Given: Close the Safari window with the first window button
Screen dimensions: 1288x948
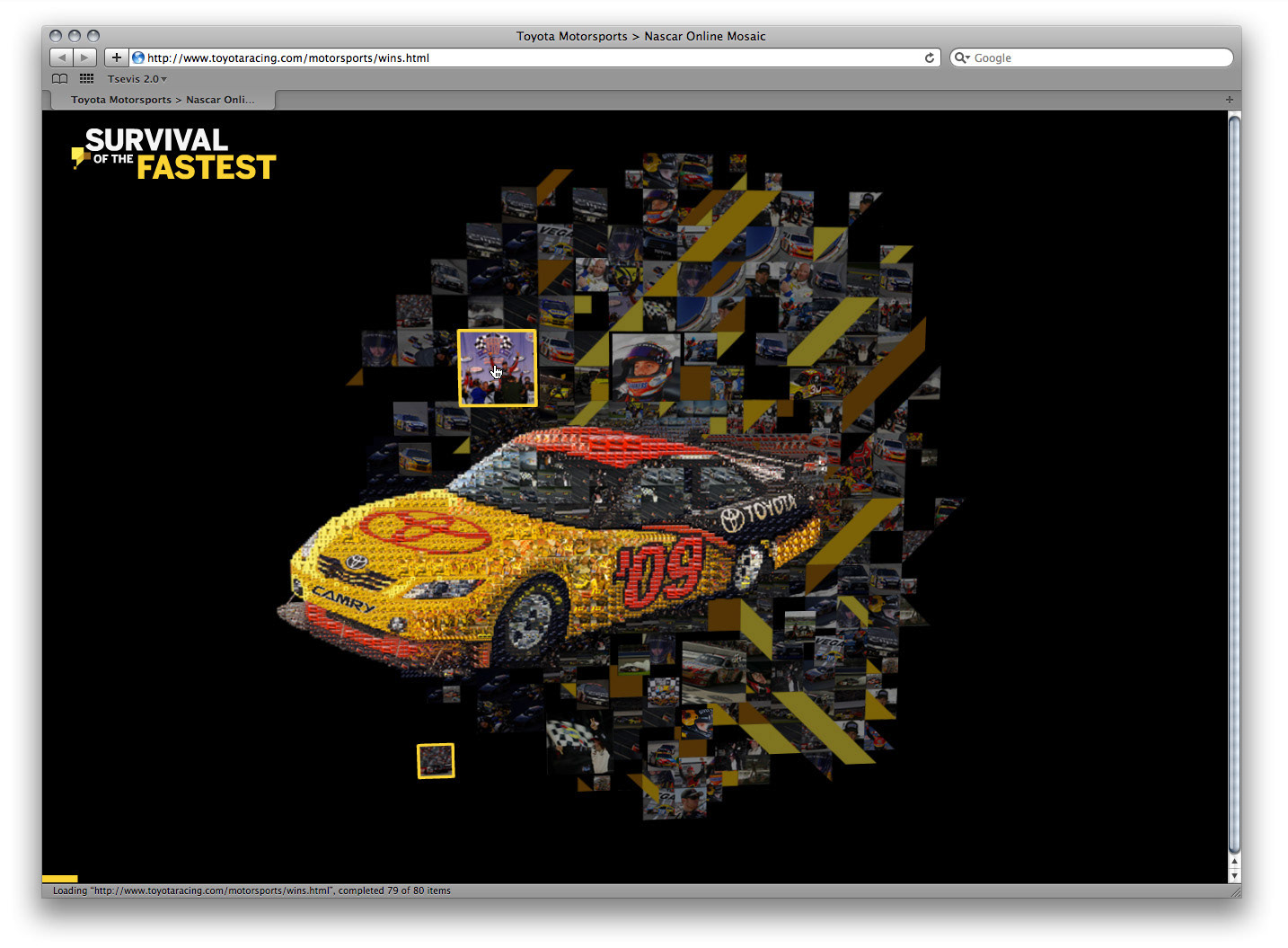Looking at the screenshot, I should click(56, 36).
